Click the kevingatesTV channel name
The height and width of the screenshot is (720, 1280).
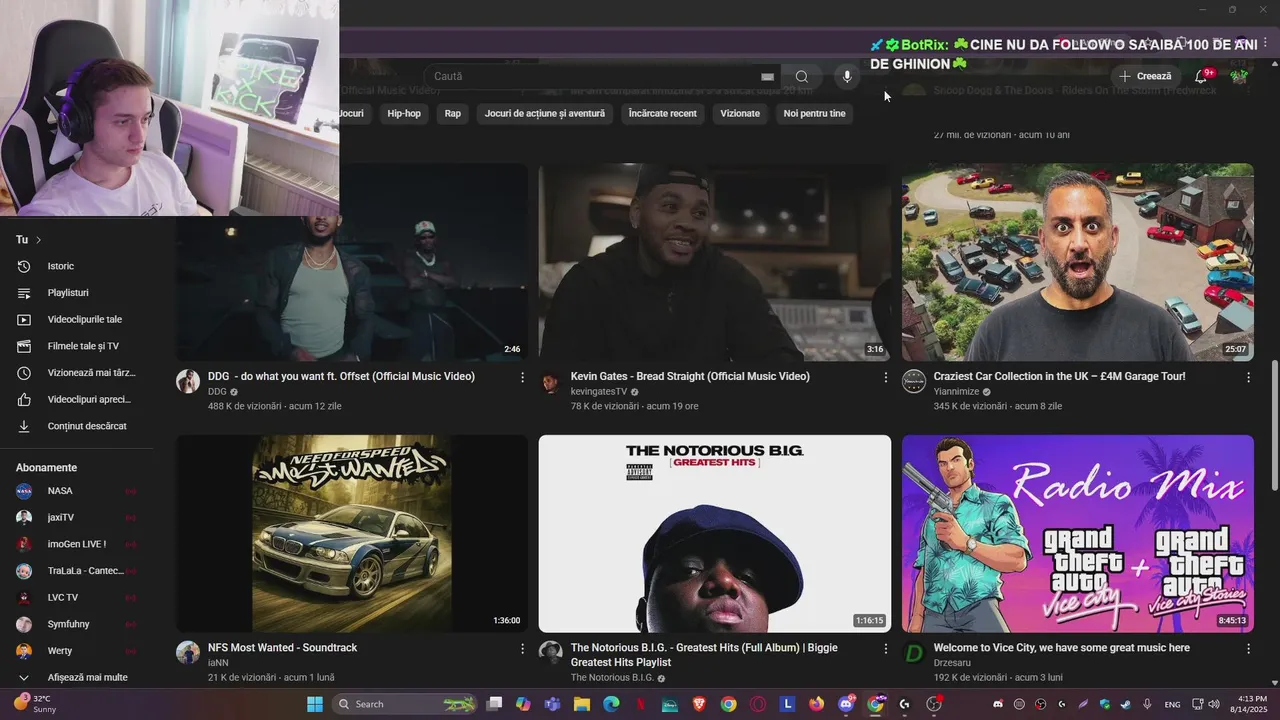point(599,392)
